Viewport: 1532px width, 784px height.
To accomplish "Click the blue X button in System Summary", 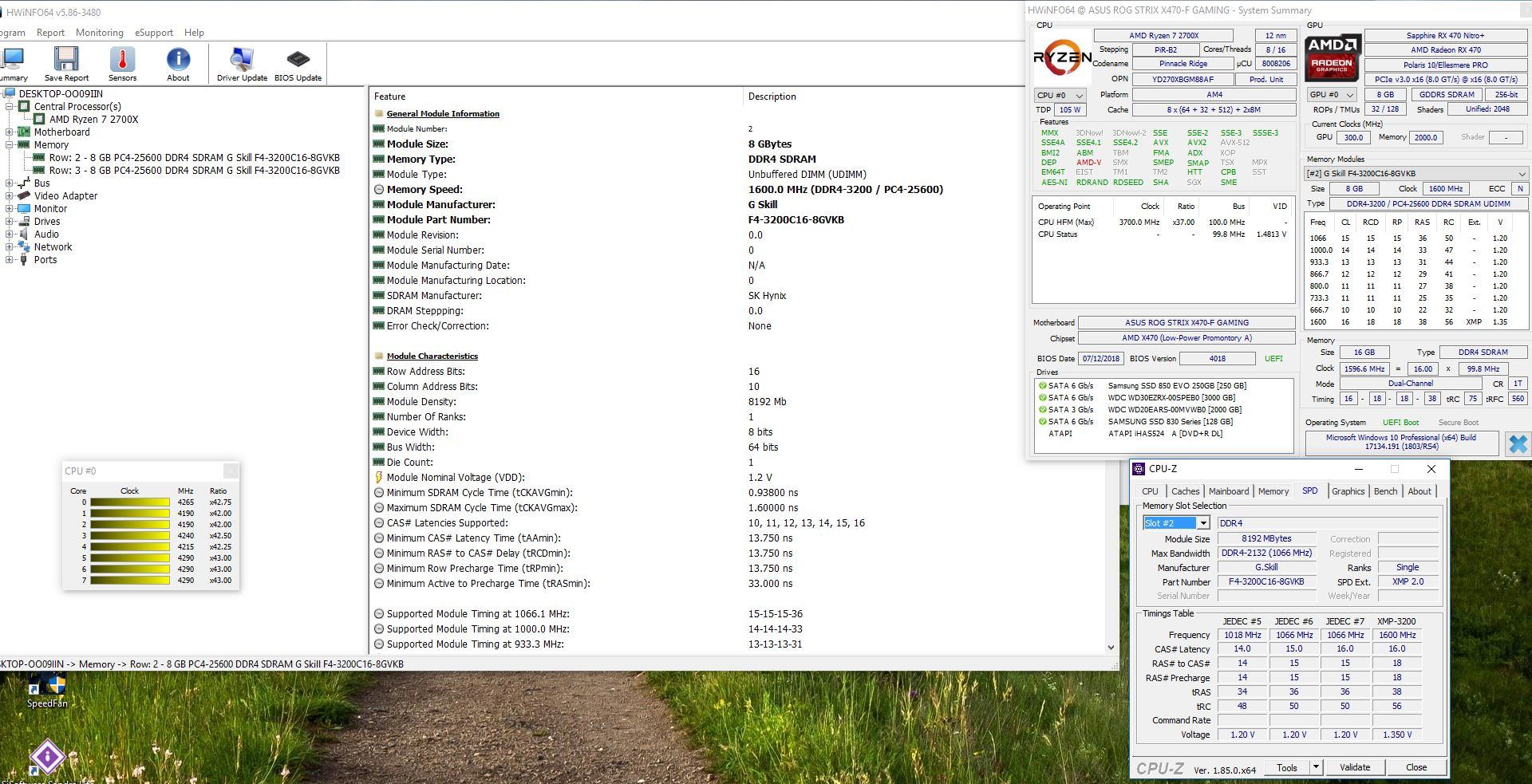I will click(x=1518, y=443).
